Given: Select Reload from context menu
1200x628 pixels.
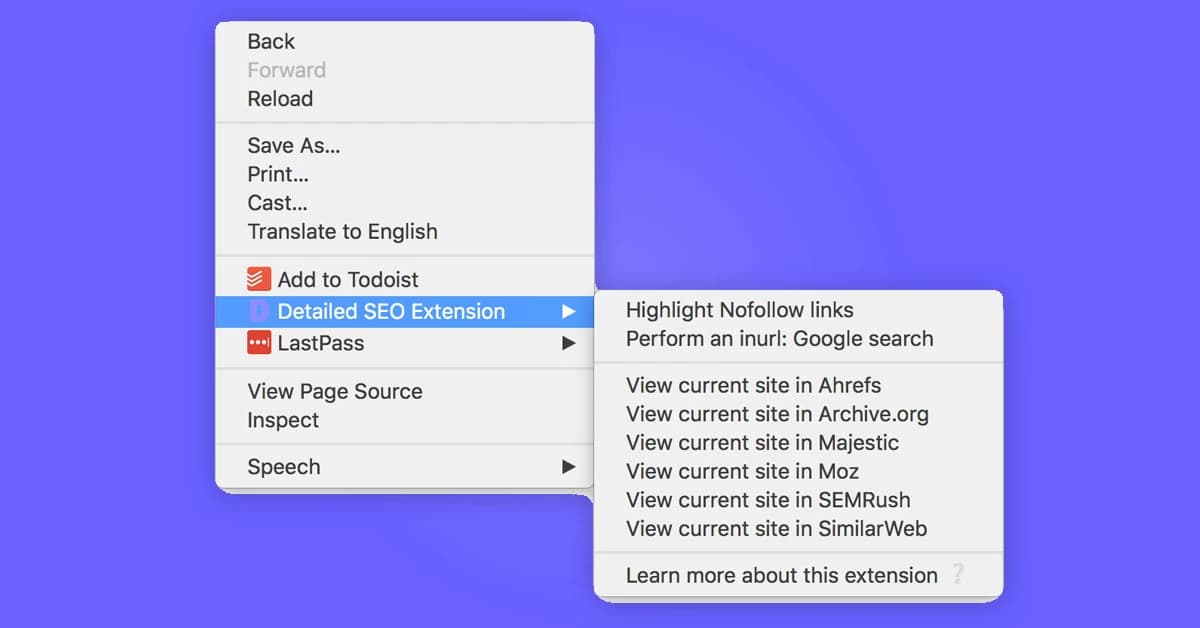Looking at the screenshot, I should click(x=280, y=99).
